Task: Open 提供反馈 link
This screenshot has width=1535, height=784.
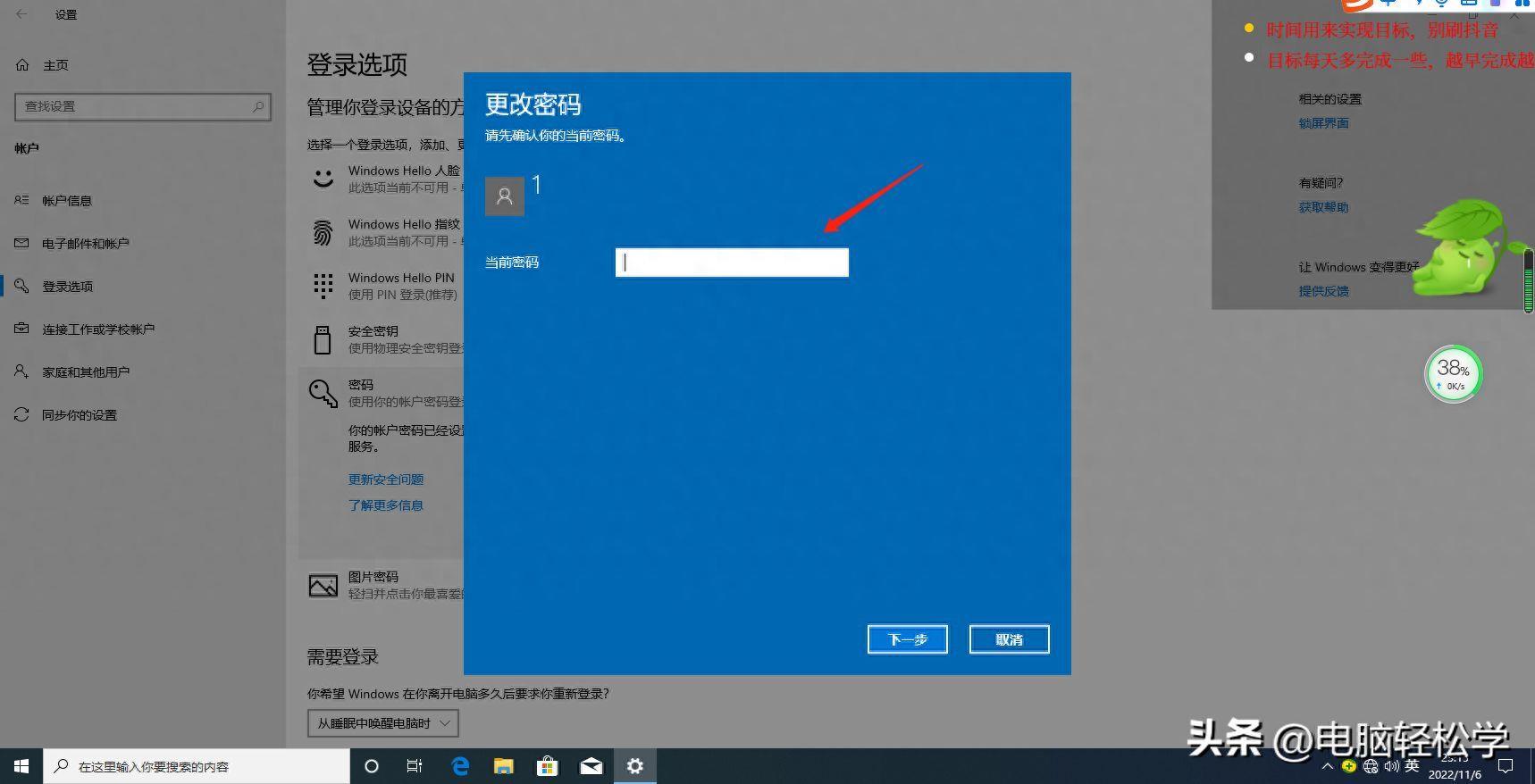Action: [x=1323, y=291]
